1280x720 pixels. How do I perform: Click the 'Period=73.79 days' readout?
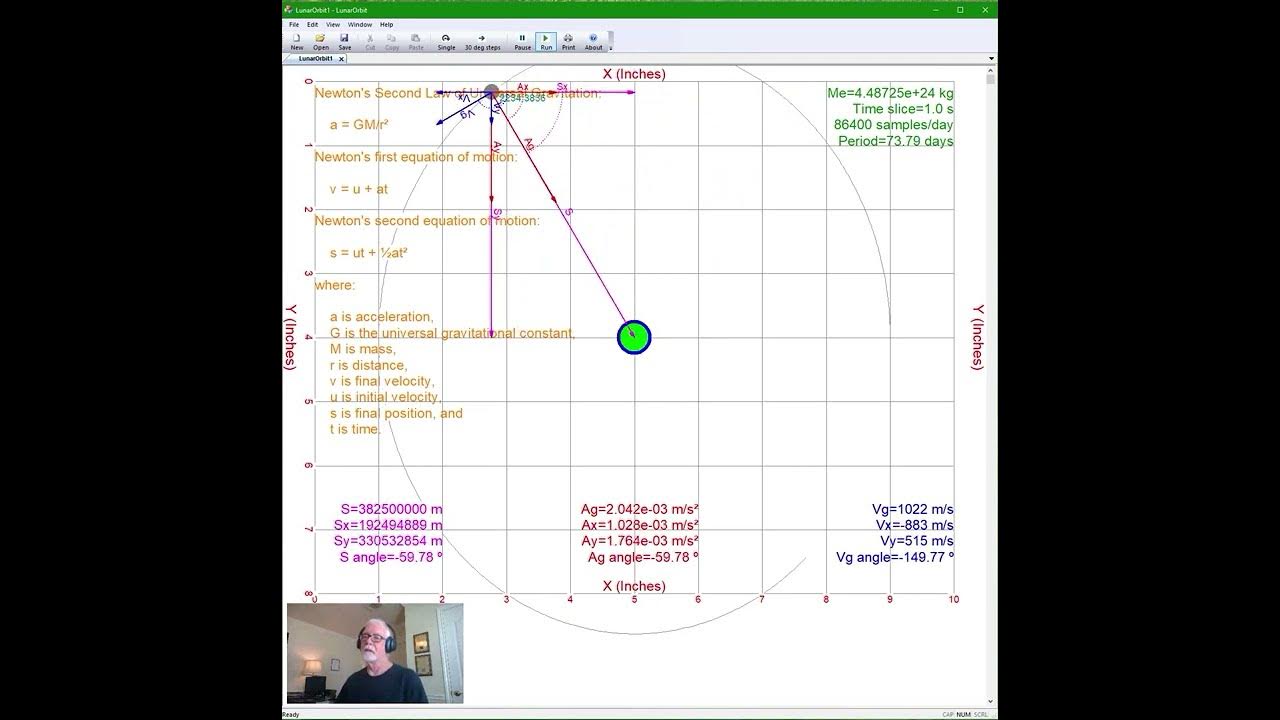pos(895,141)
